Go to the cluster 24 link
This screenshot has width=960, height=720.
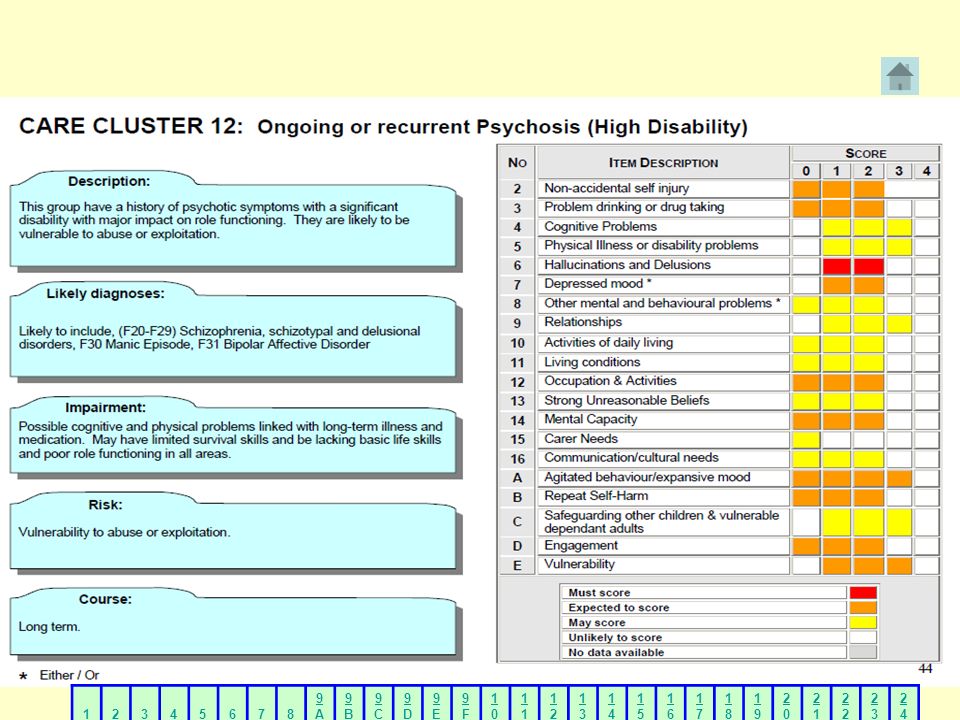[904, 705]
